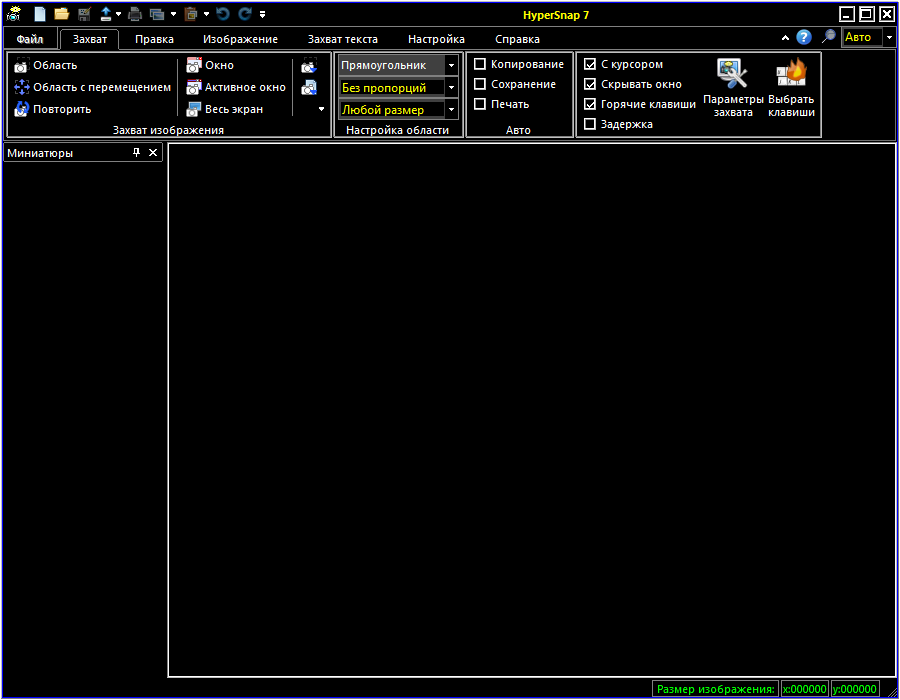Uncheck the Скрывать окно option

click(590, 84)
